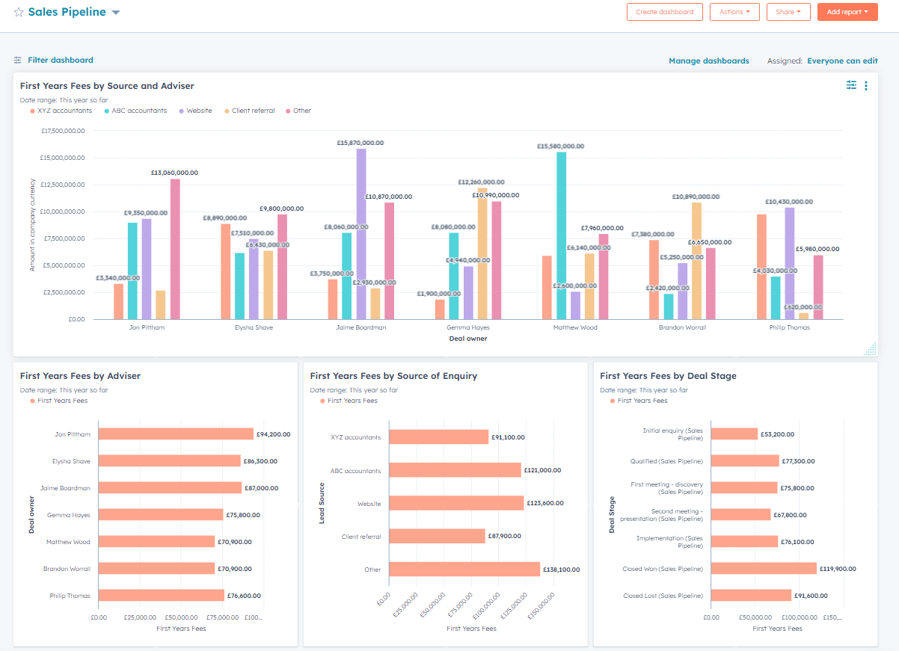Viewport: 899px width, 651px height.
Task: Open the First Years Fees by Deal Stage title
Action: click(669, 376)
